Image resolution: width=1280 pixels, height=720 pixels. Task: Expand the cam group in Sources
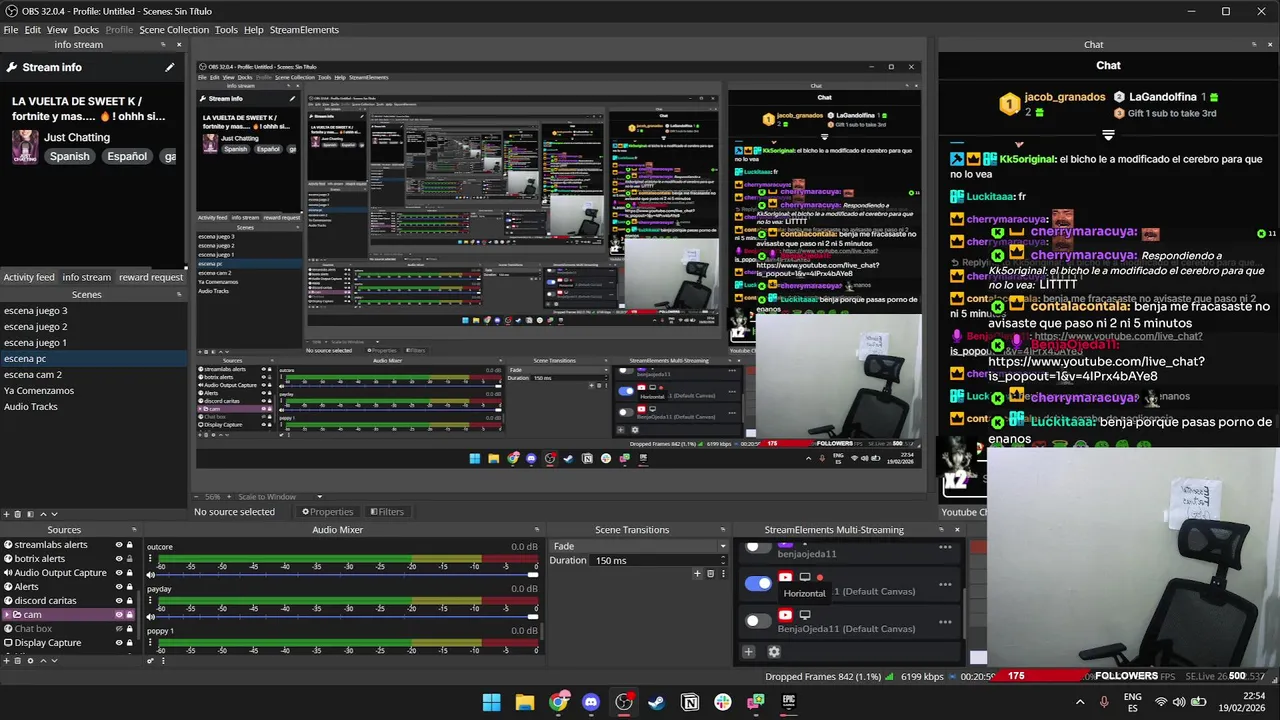click(x=8, y=615)
